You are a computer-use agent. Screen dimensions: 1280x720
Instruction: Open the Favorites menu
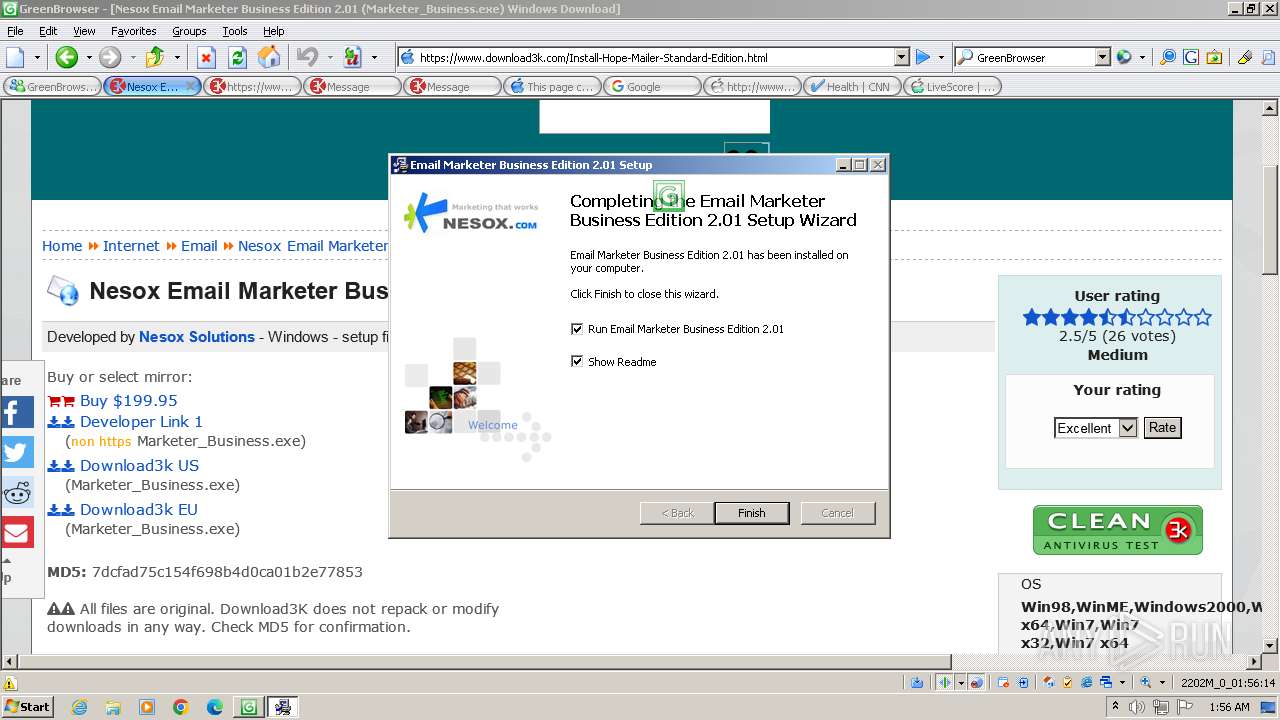click(133, 31)
